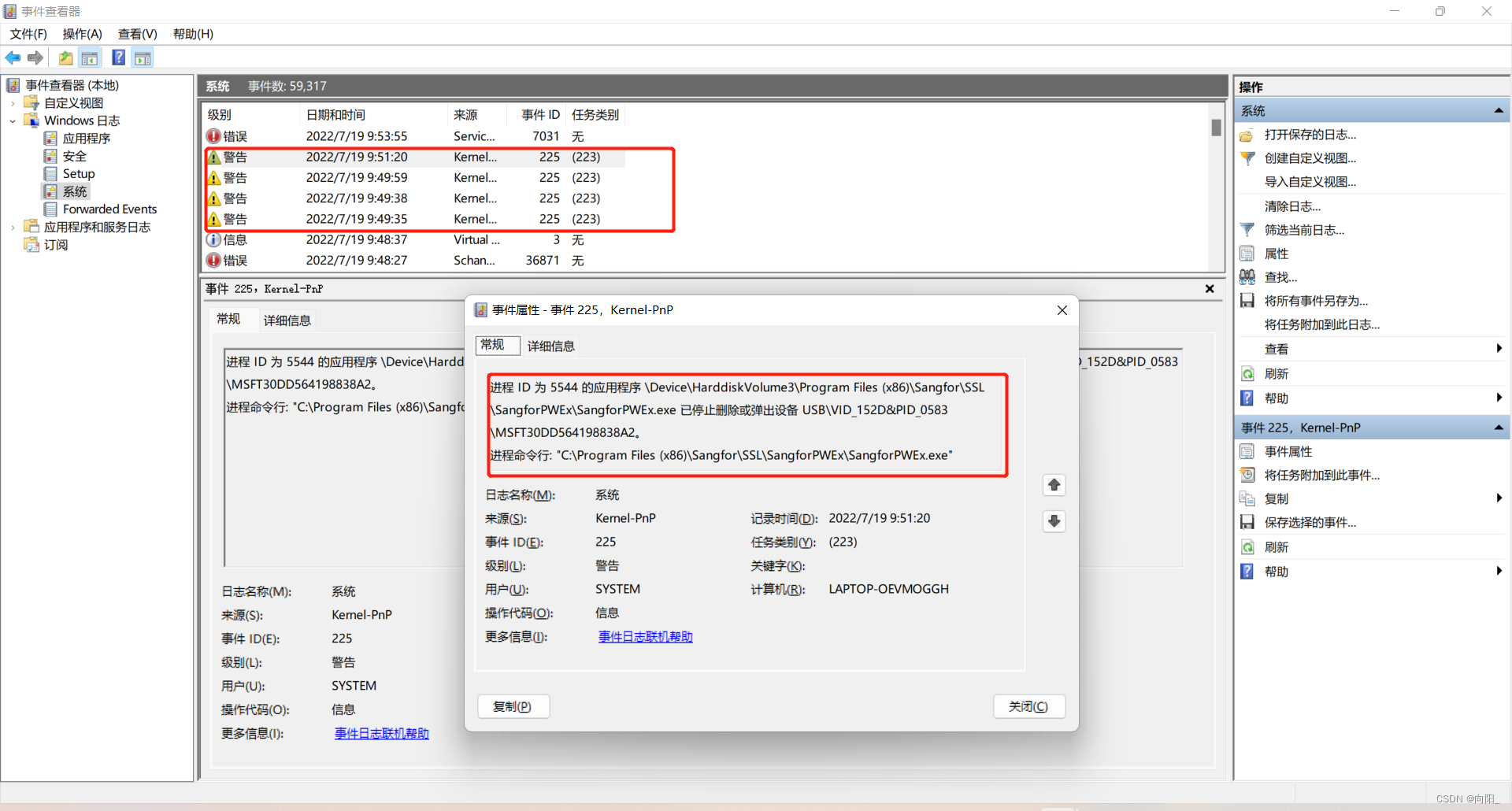Click 刷新 in 事件 225 actions section

click(1276, 547)
